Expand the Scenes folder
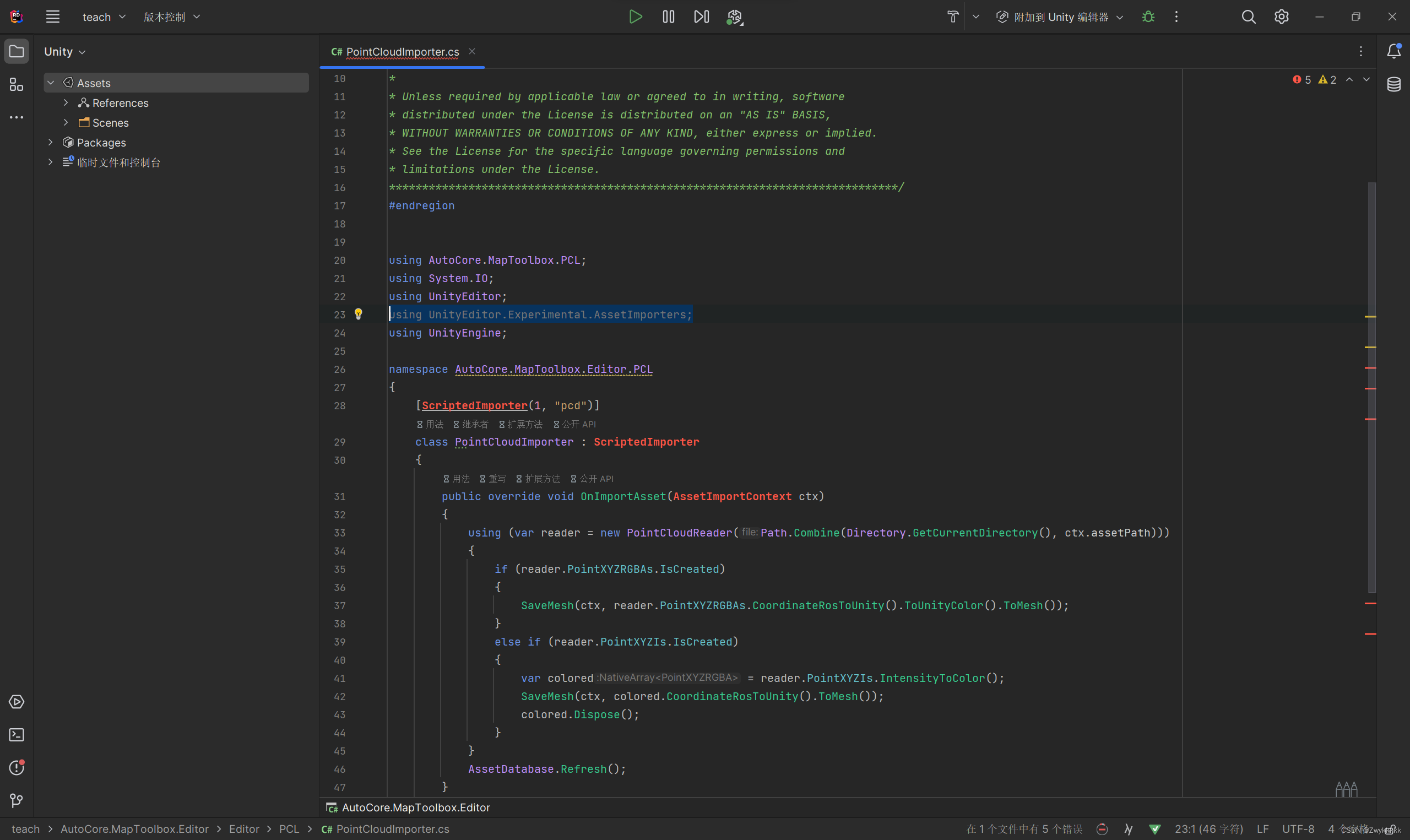 pos(66,122)
